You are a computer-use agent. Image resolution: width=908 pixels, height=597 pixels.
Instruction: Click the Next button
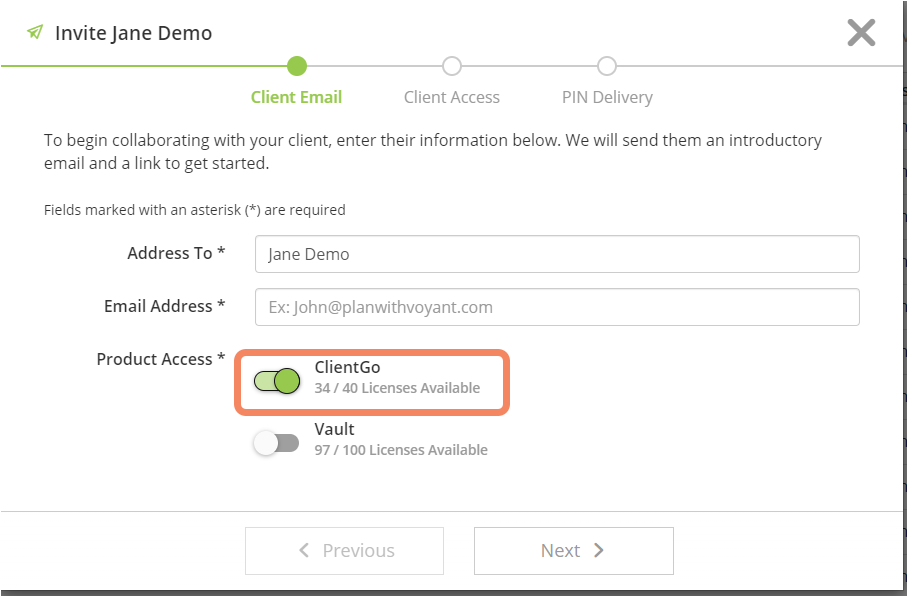coord(574,551)
